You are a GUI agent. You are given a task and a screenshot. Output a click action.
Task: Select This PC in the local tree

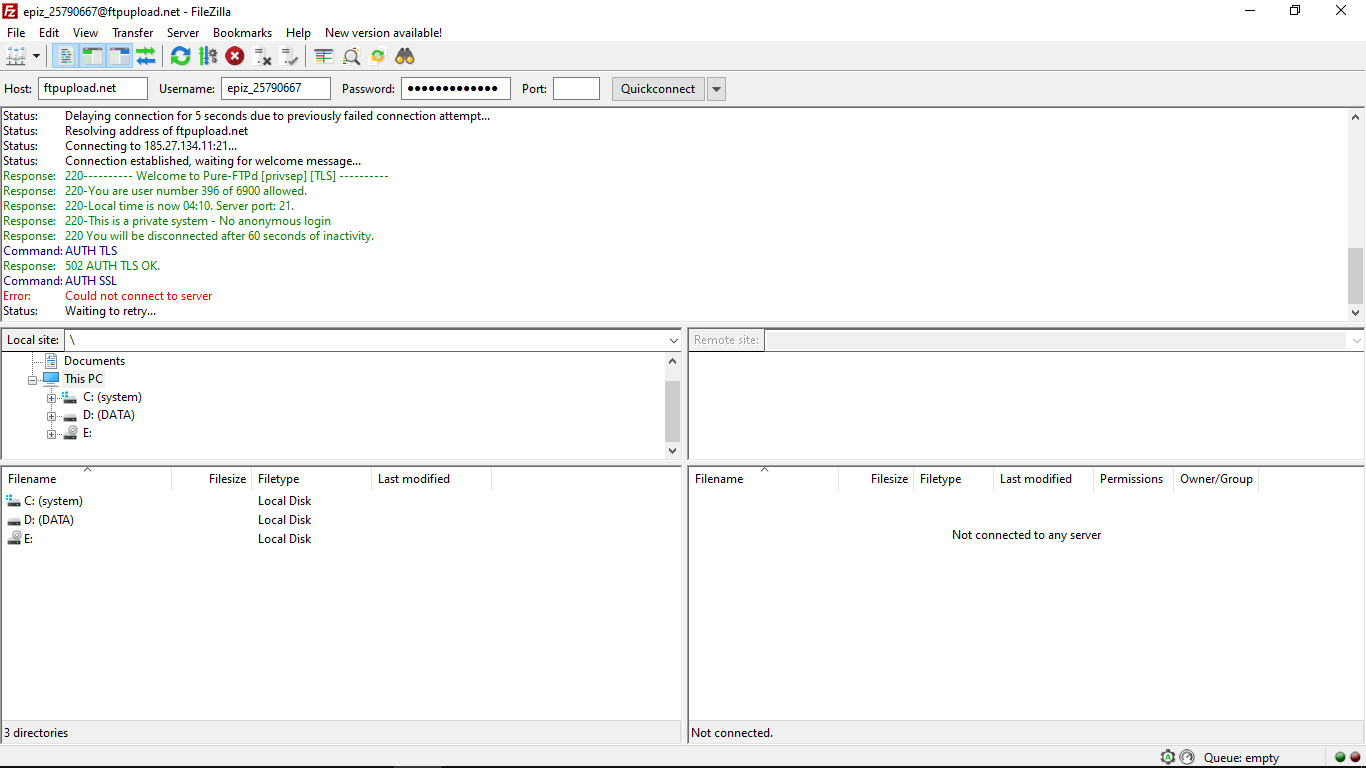[83, 379]
